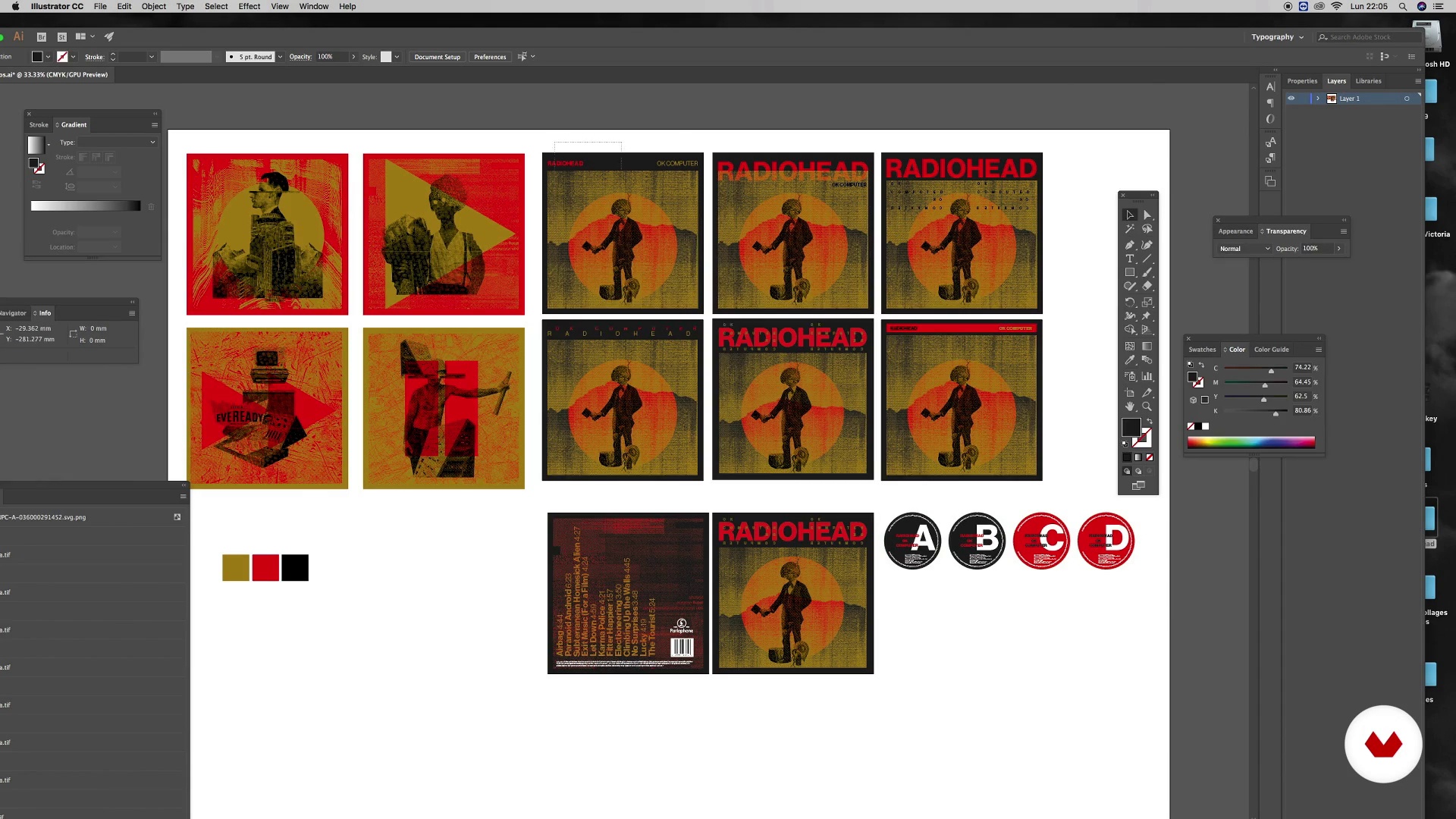Select the Mesh tool
The image size is (1456, 819).
[x=1129, y=346]
